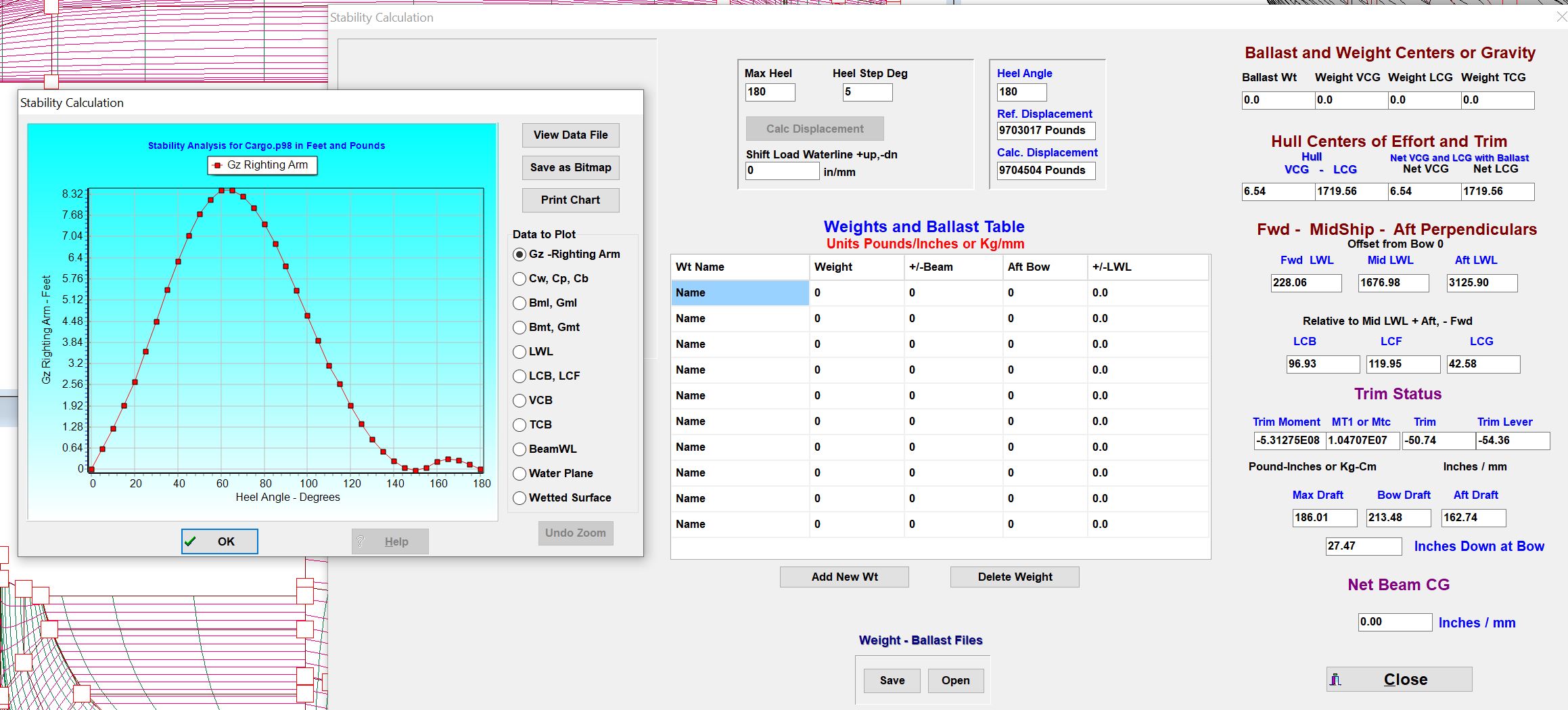Screen dimensions: 1568x710
Task: Open a weight-ballast file
Action: [955, 680]
